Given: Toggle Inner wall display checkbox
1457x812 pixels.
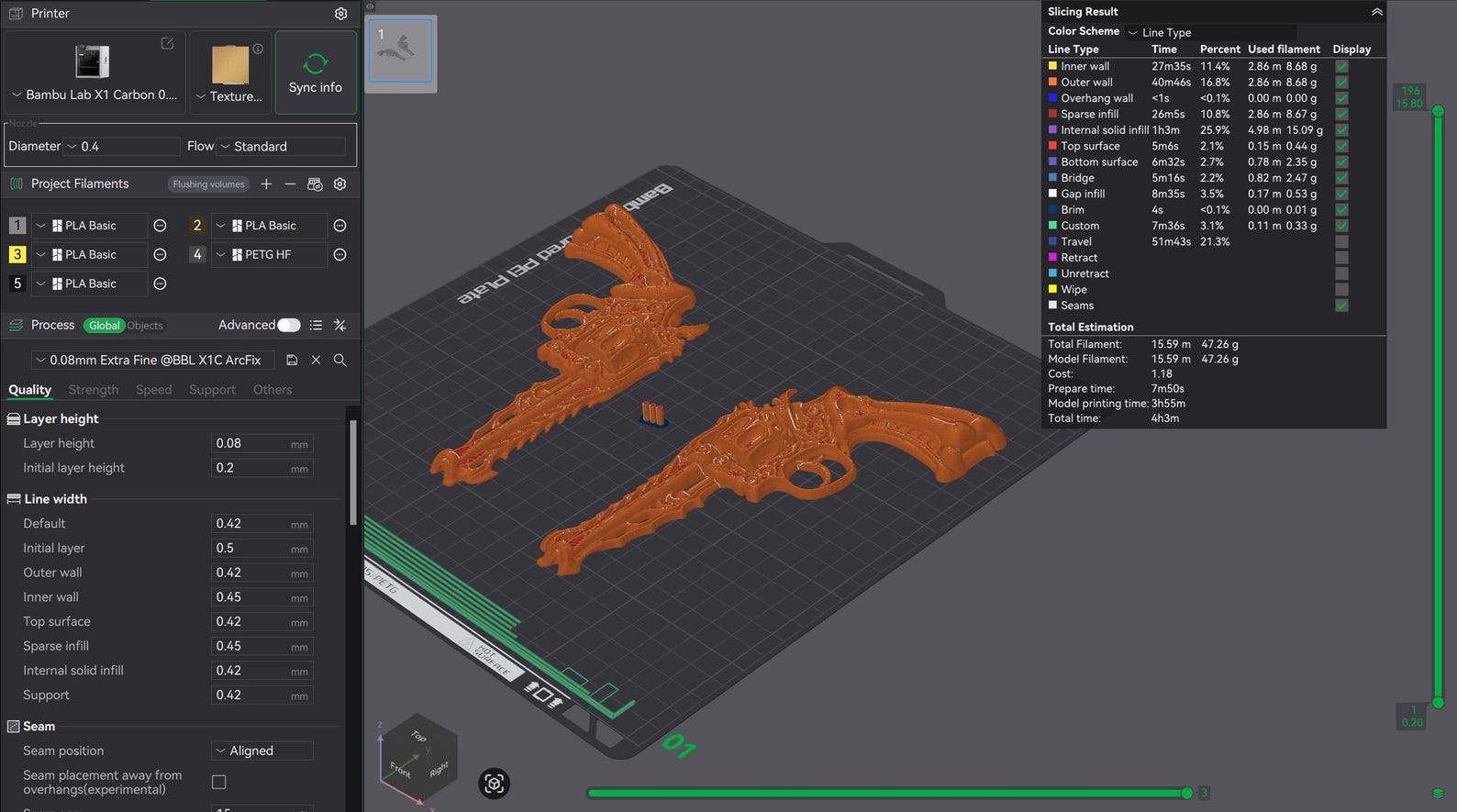Looking at the screenshot, I should point(1341,66).
